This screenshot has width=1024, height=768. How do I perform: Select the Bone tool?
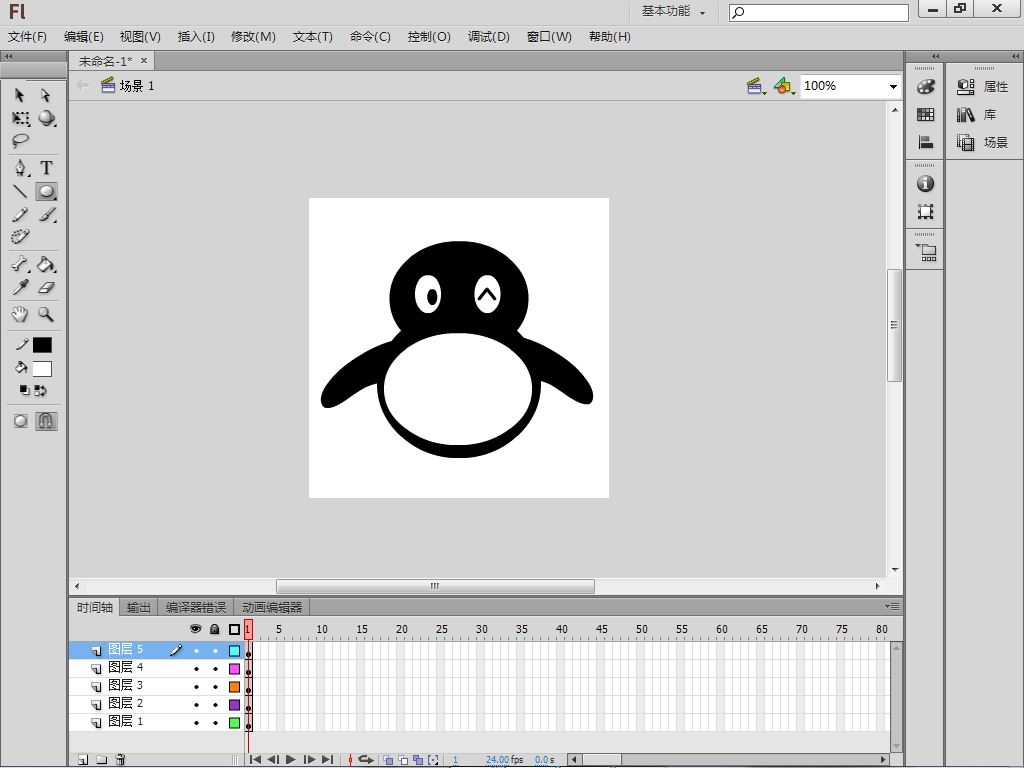click(20, 264)
